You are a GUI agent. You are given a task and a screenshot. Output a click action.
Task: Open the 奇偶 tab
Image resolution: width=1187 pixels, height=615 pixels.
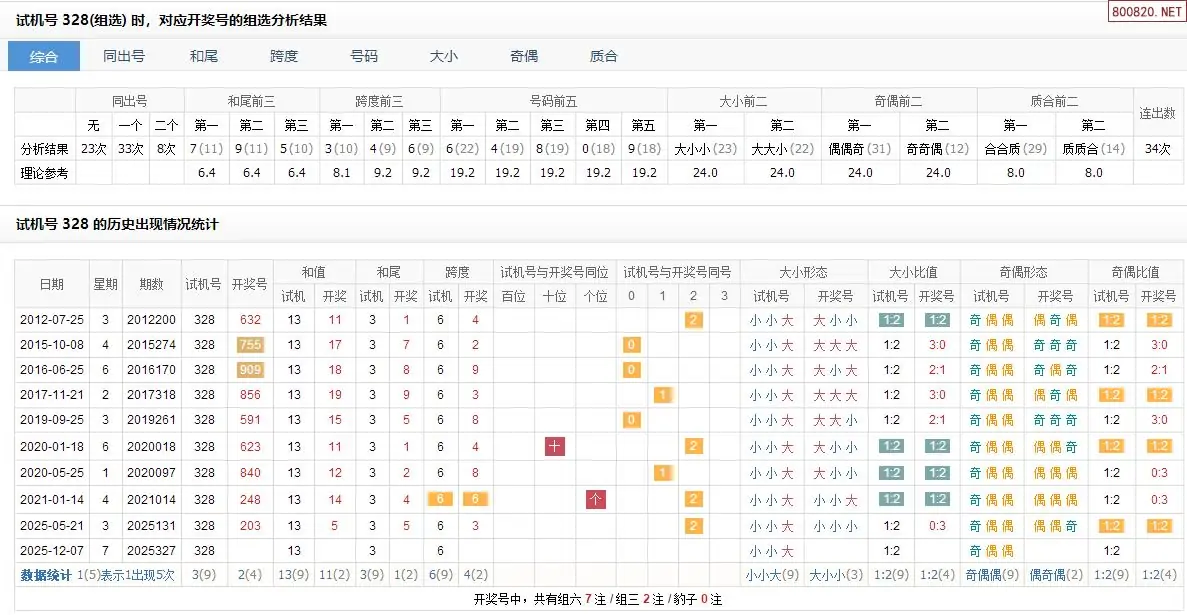pyautogui.click(x=524, y=56)
